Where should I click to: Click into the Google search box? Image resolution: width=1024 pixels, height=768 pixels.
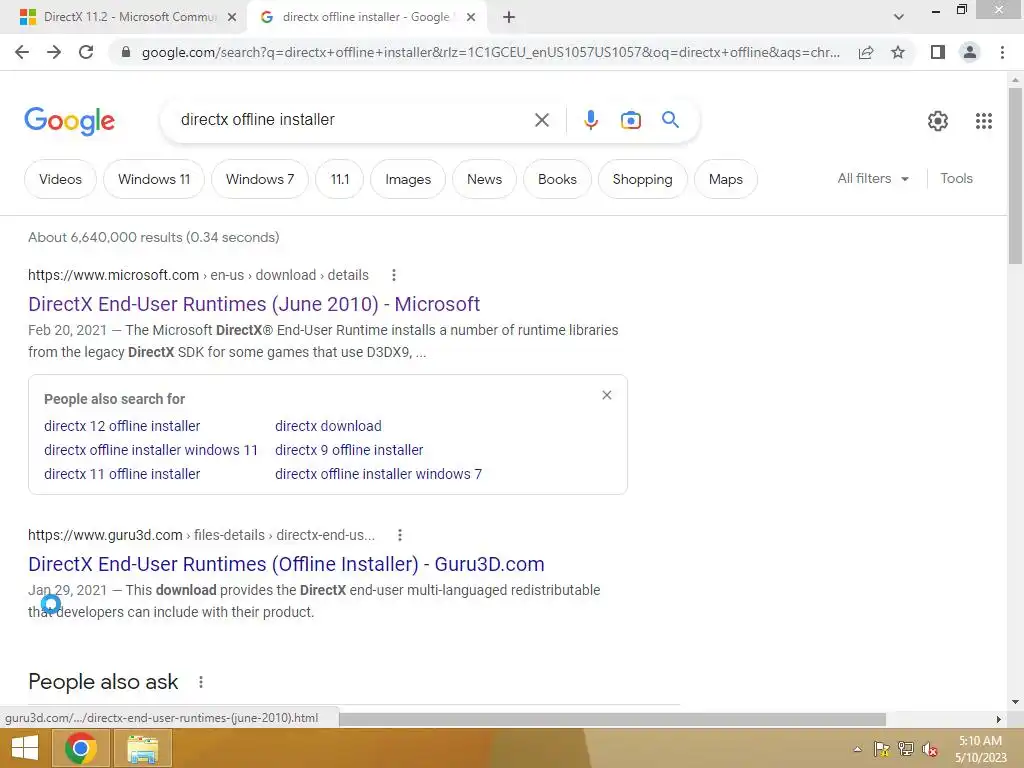click(353, 120)
